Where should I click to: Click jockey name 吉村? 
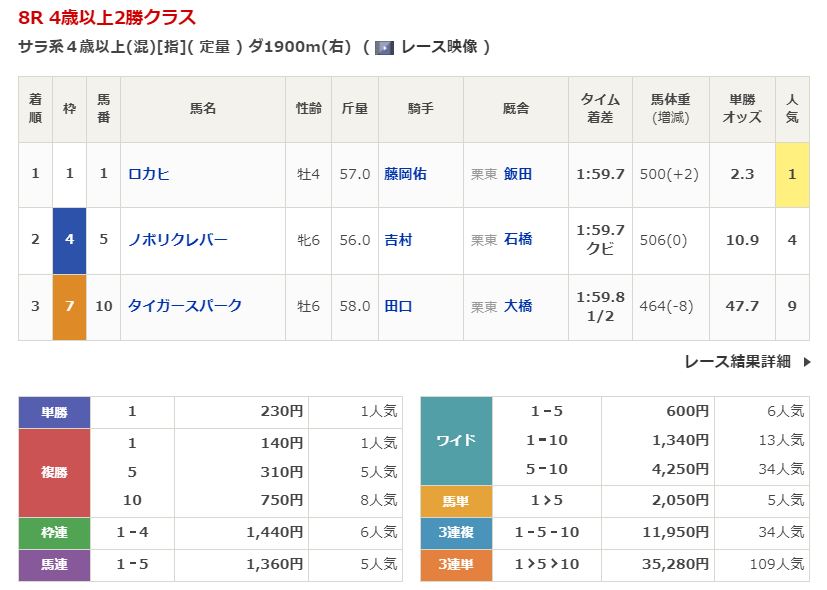tap(398, 240)
